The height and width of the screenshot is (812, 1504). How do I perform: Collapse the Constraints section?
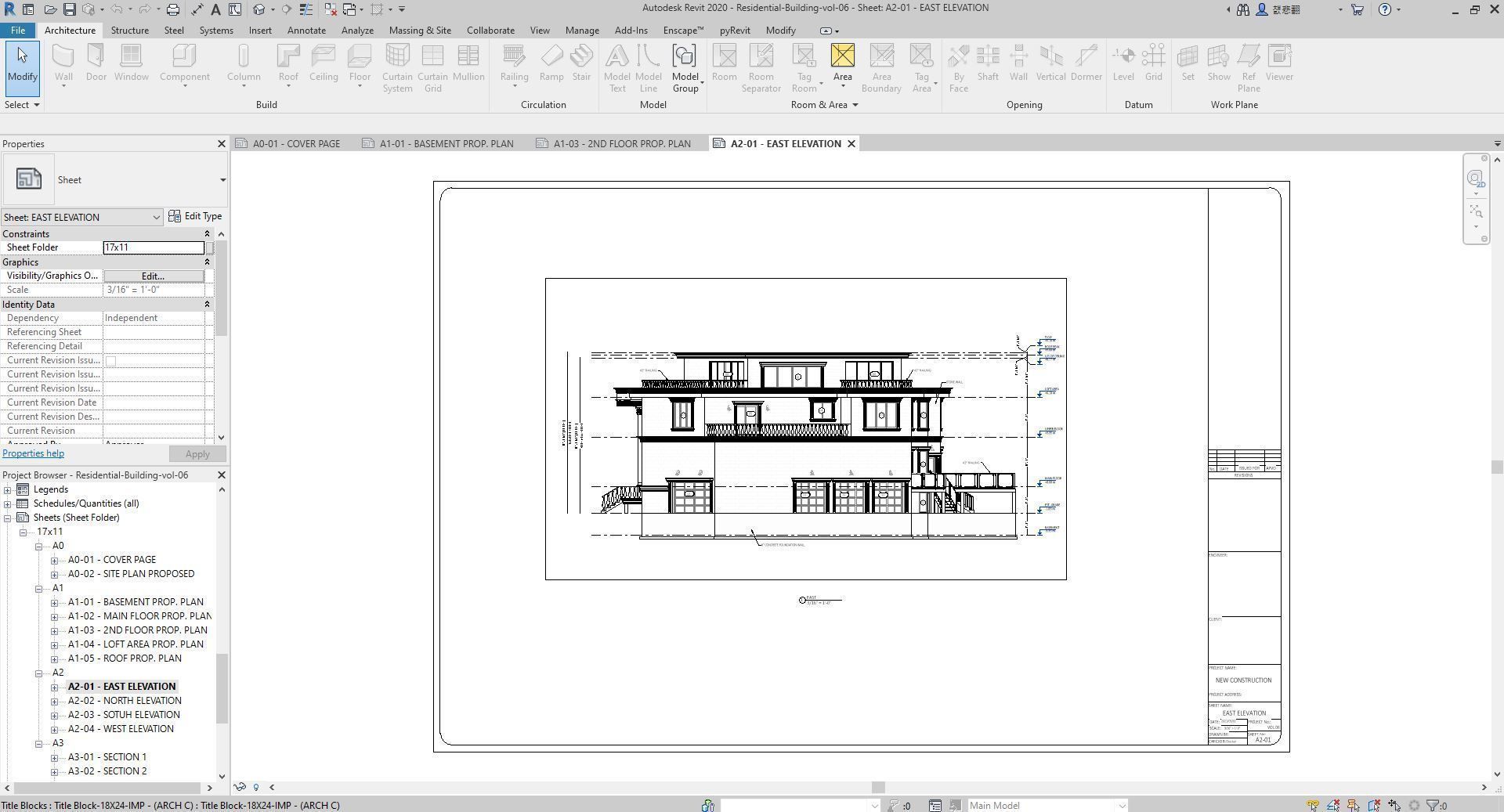(x=207, y=234)
